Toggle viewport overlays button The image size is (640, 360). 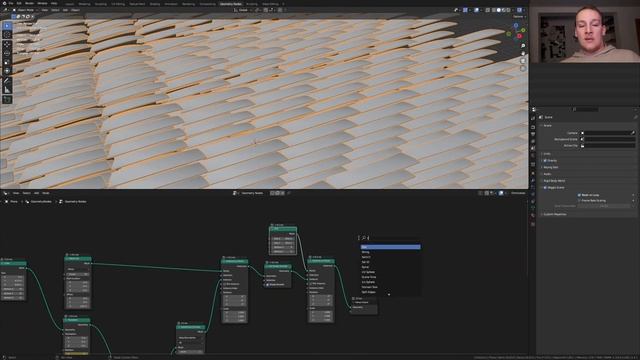pyautogui.click(x=476, y=10)
